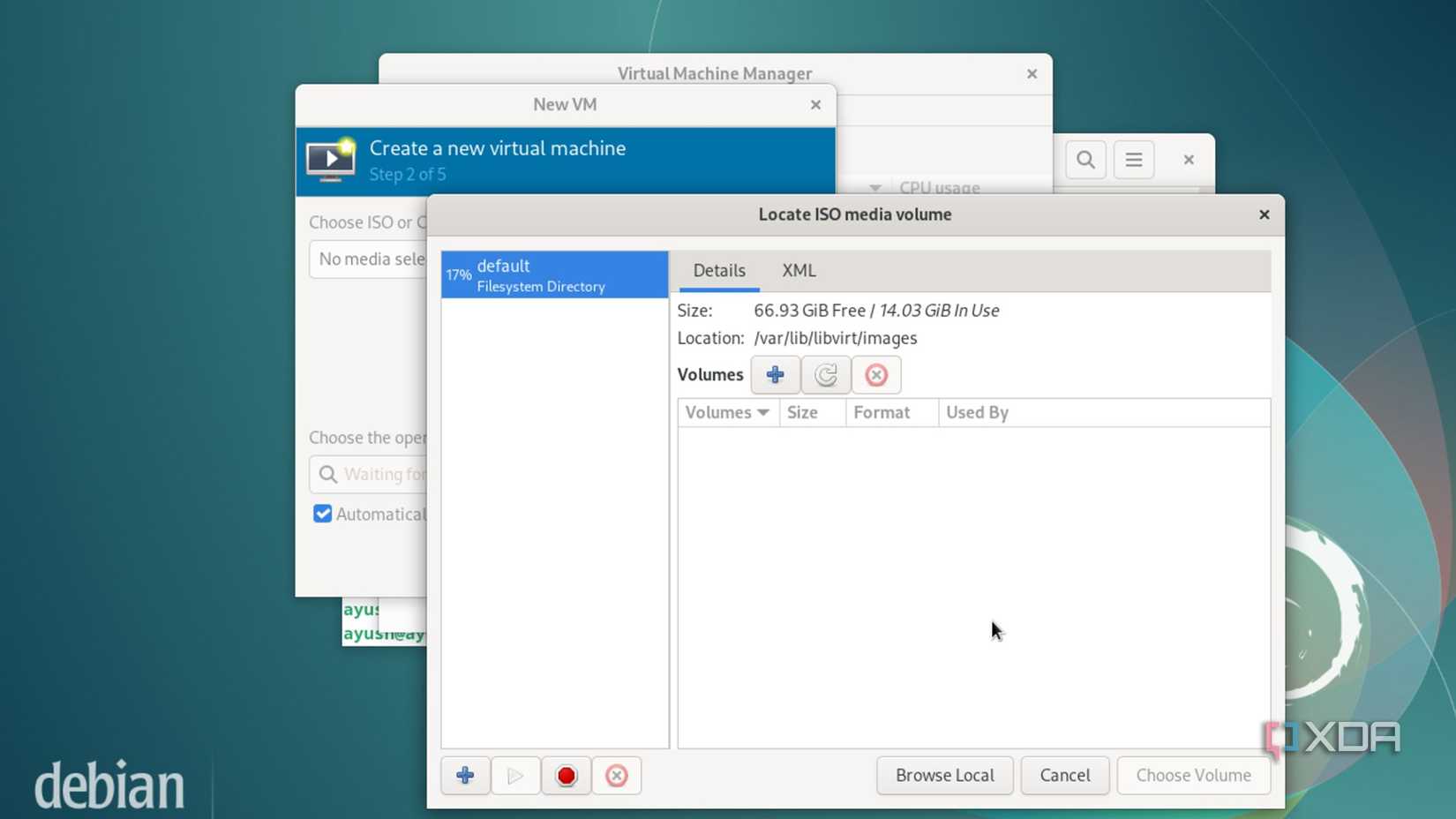Confirm with the Choose Volume button
The width and height of the screenshot is (1456, 819).
1193,775
